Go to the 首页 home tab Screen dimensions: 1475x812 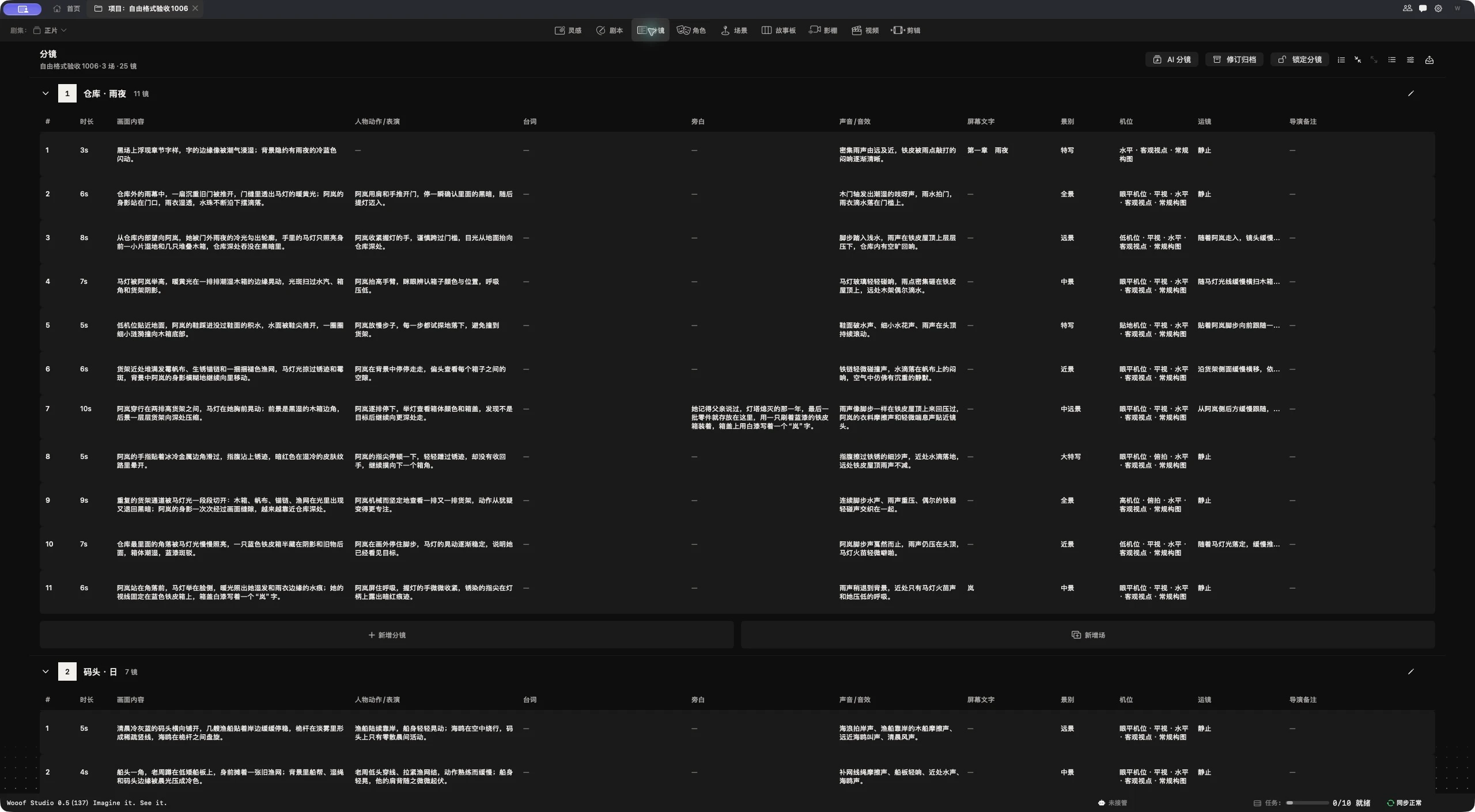[x=67, y=9]
